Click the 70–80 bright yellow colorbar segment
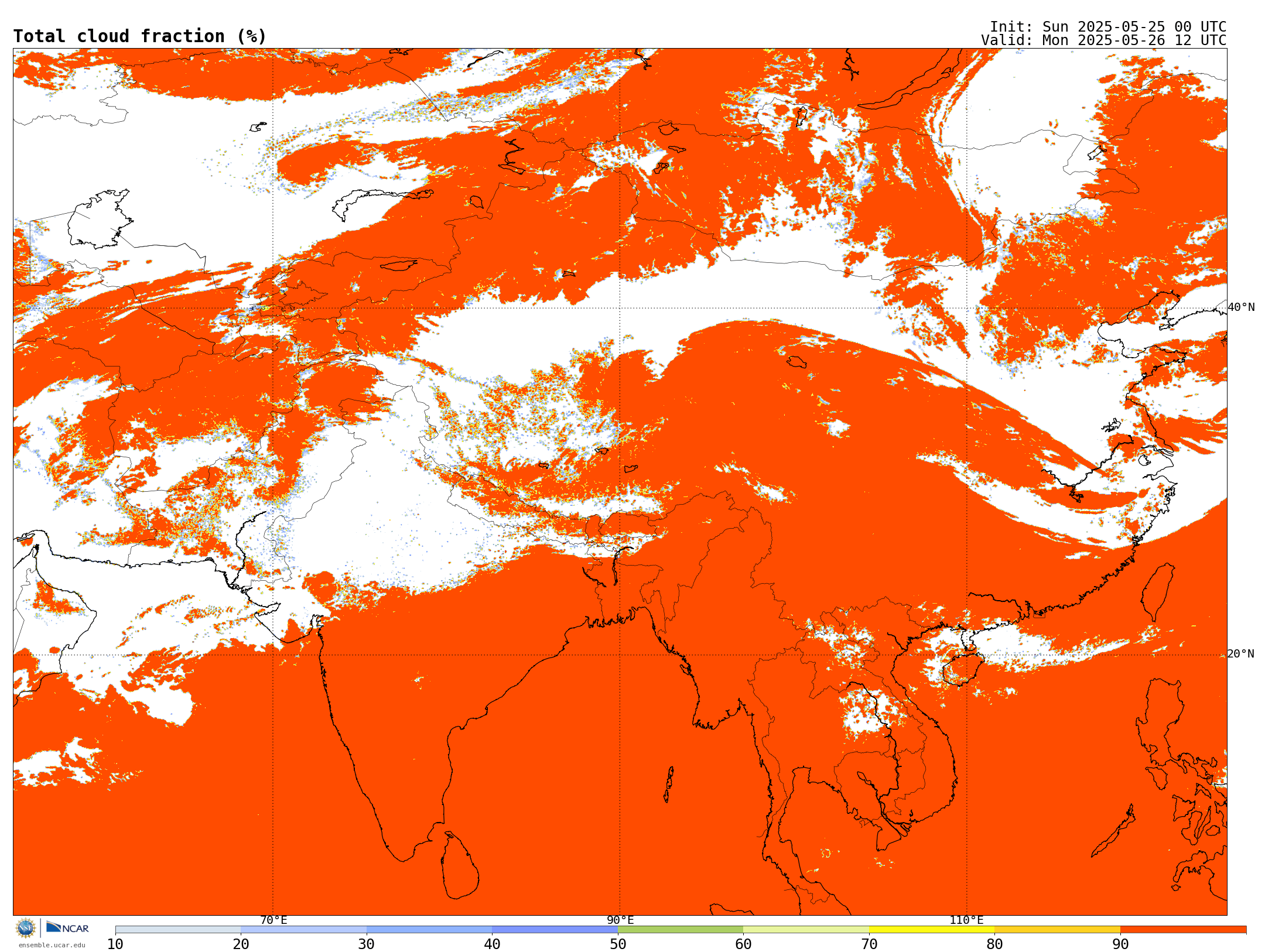This screenshot has width=1265, height=952. [932, 930]
